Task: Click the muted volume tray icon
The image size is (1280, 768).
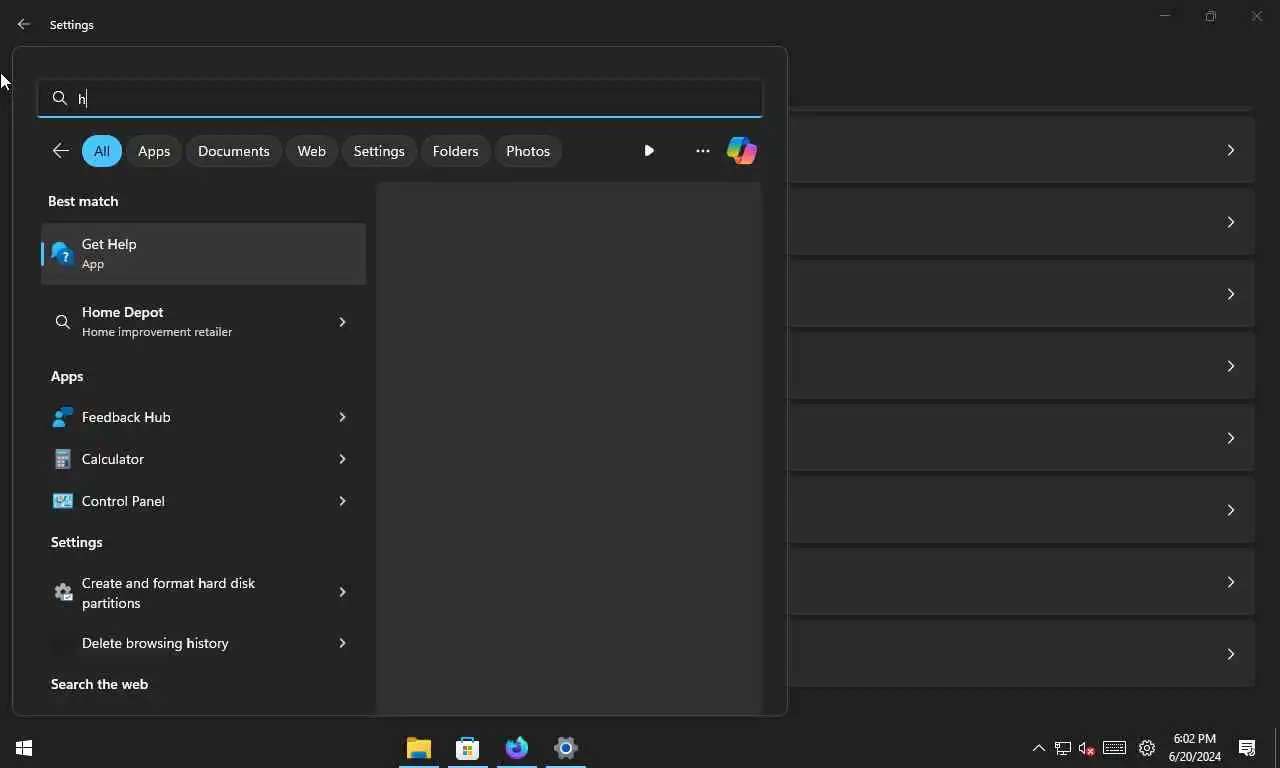Action: (1087, 748)
